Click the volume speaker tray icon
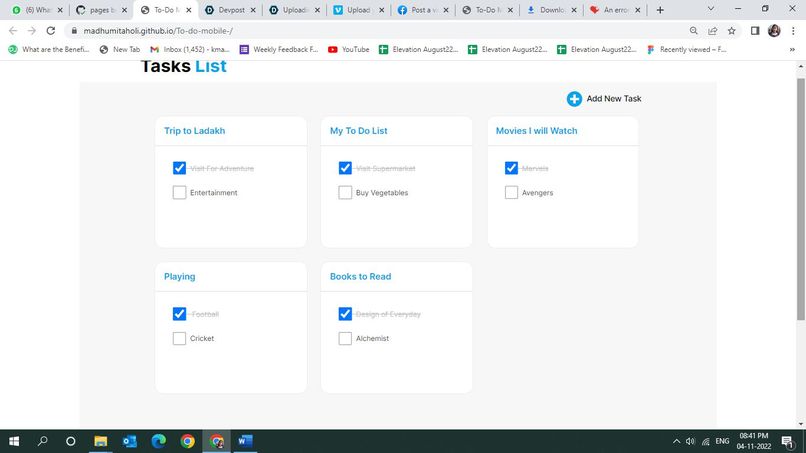806x453 pixels. (690, 441)
